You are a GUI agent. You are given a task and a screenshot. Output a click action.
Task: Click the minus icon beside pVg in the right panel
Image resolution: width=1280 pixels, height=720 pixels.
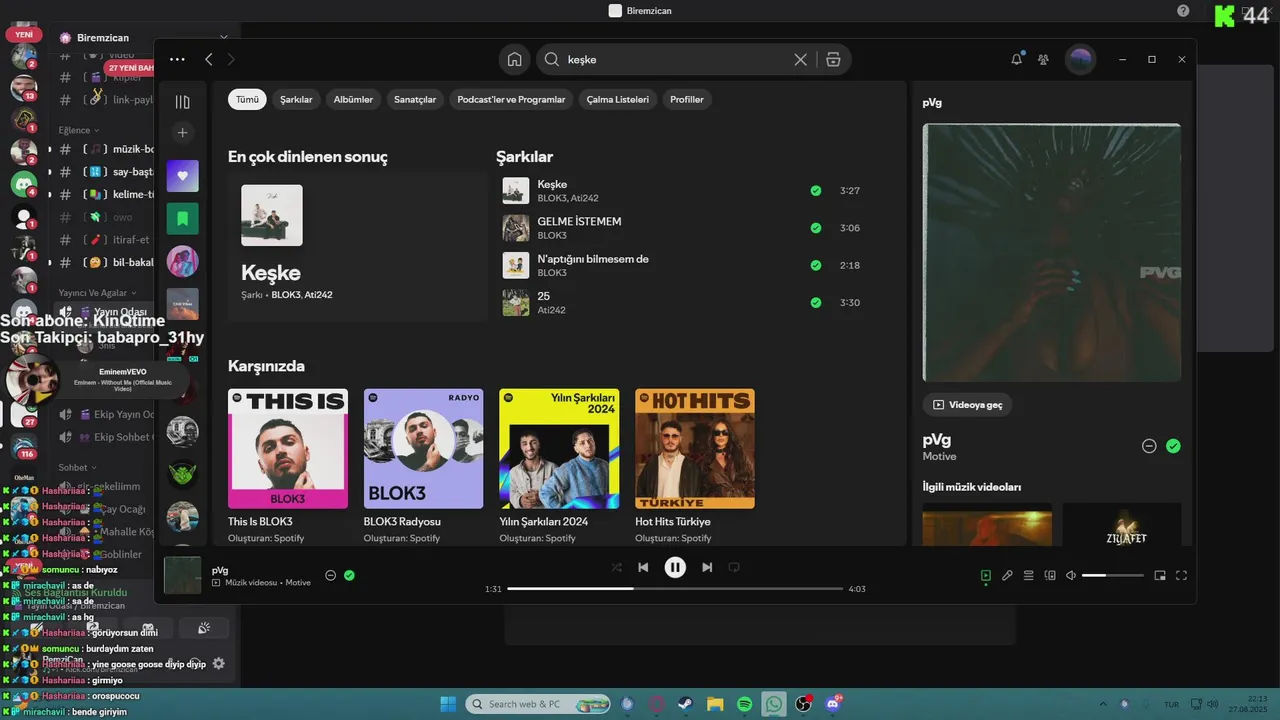1149,446
